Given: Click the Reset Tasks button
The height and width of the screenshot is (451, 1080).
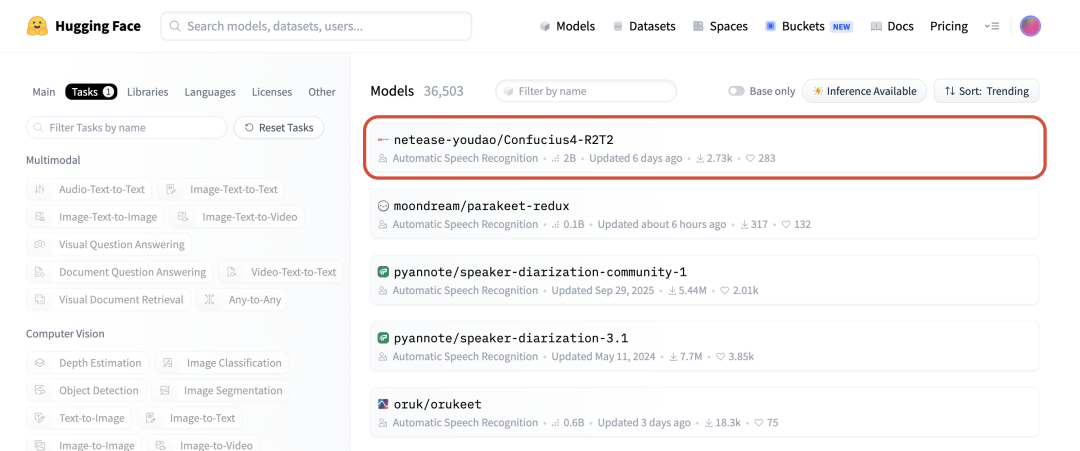Looking at the screenshot, I should click(279, 127).
